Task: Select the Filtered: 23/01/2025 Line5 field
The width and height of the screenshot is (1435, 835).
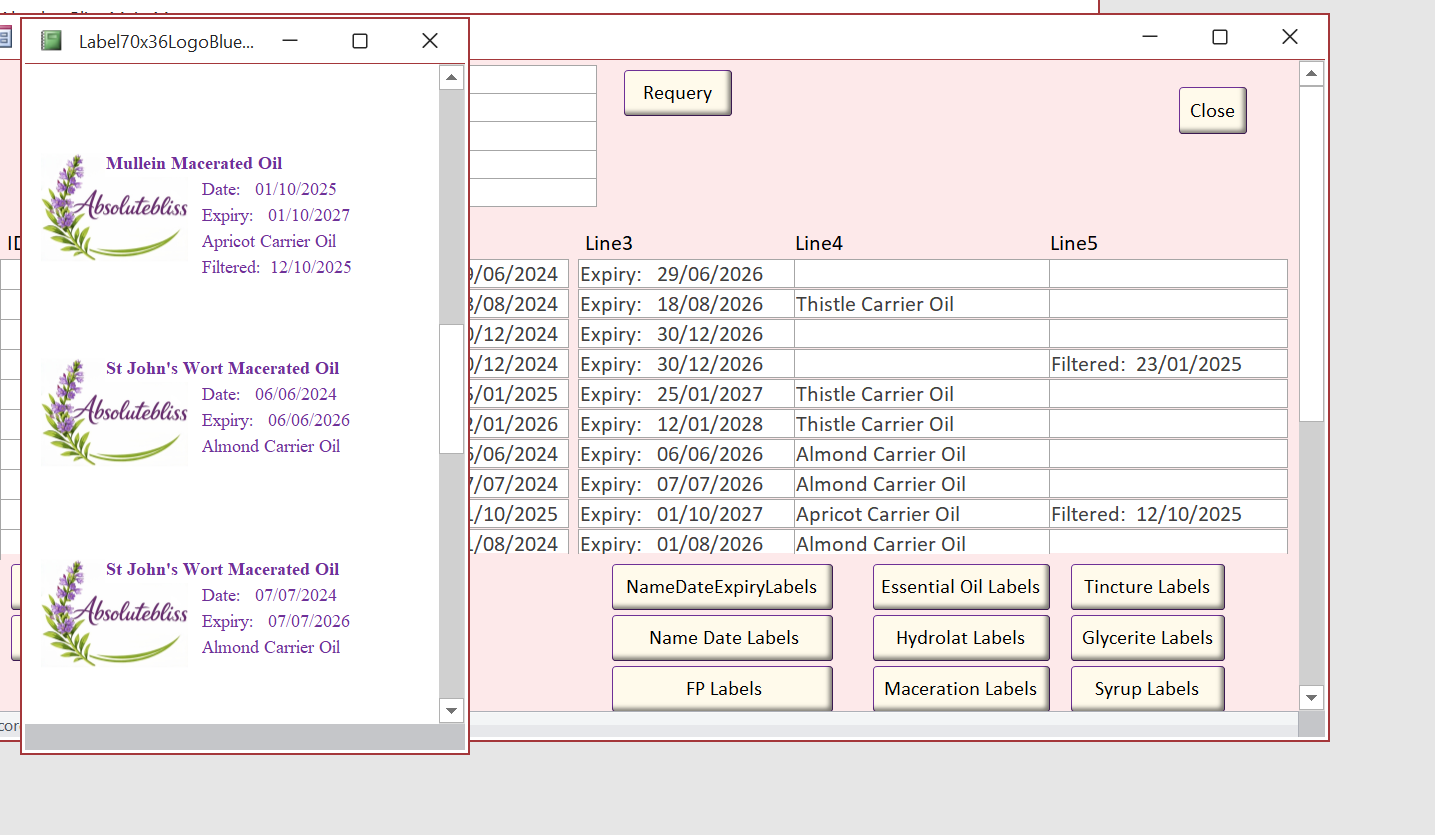Action: [x=1167, y=364]
